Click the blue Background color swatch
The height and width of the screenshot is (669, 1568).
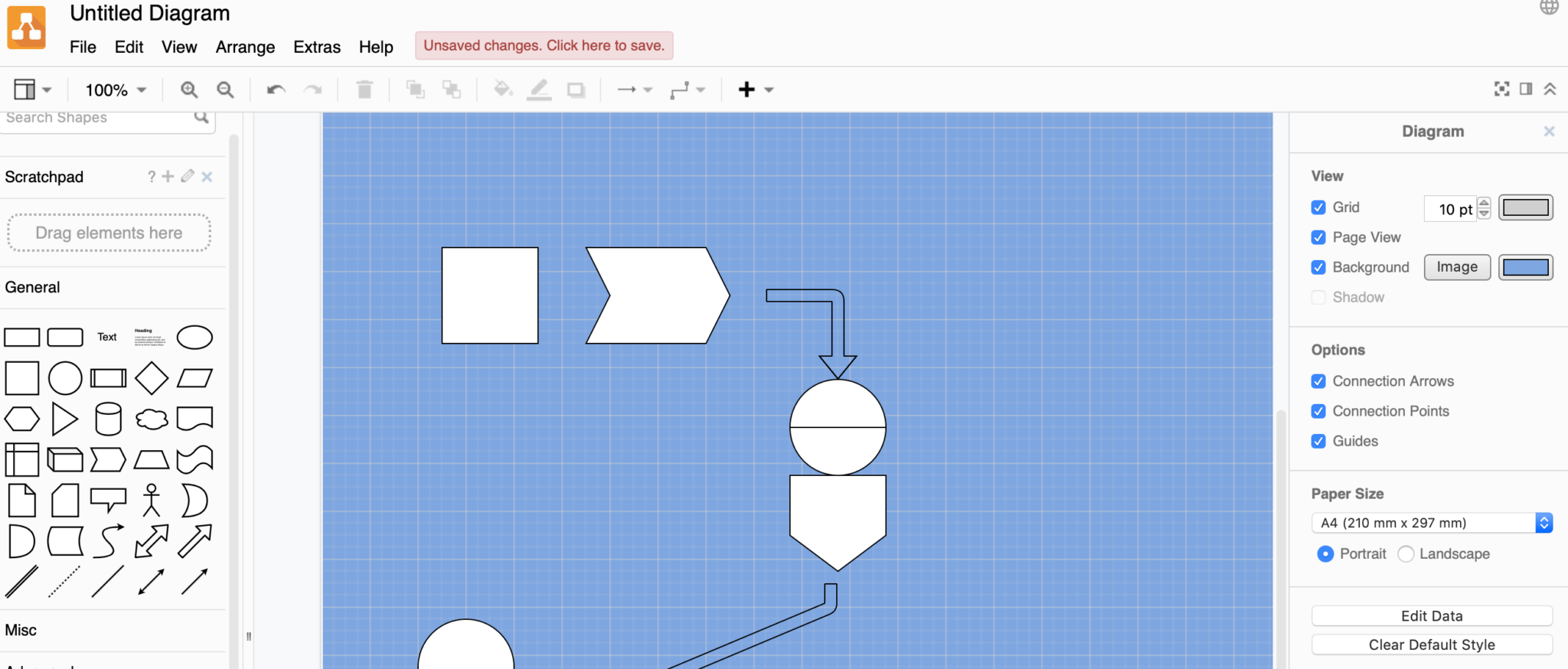(x=1525, y=267)
